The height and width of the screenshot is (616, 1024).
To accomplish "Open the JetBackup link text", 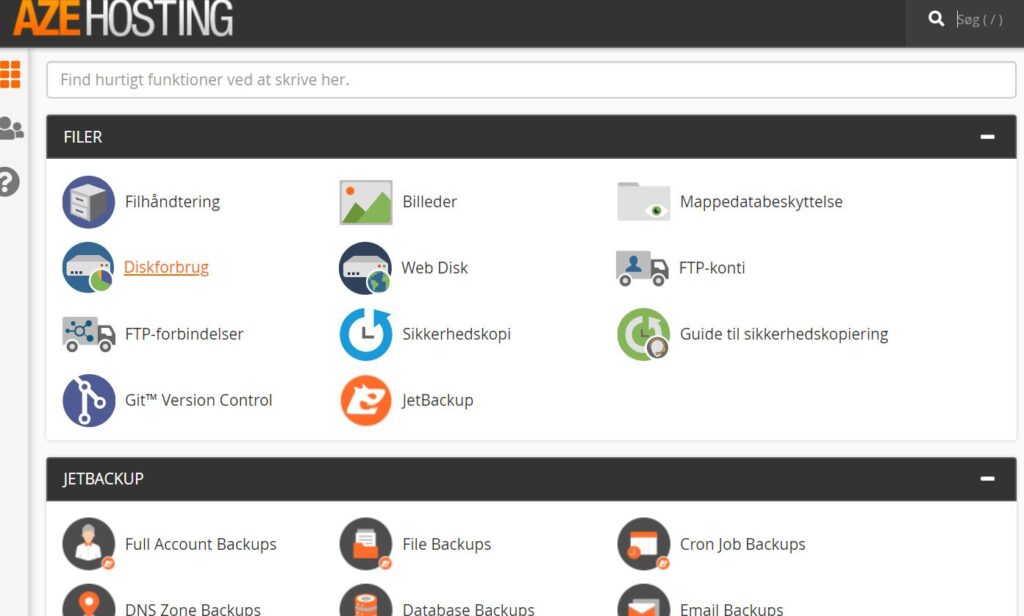I will (x=438, y=400).
